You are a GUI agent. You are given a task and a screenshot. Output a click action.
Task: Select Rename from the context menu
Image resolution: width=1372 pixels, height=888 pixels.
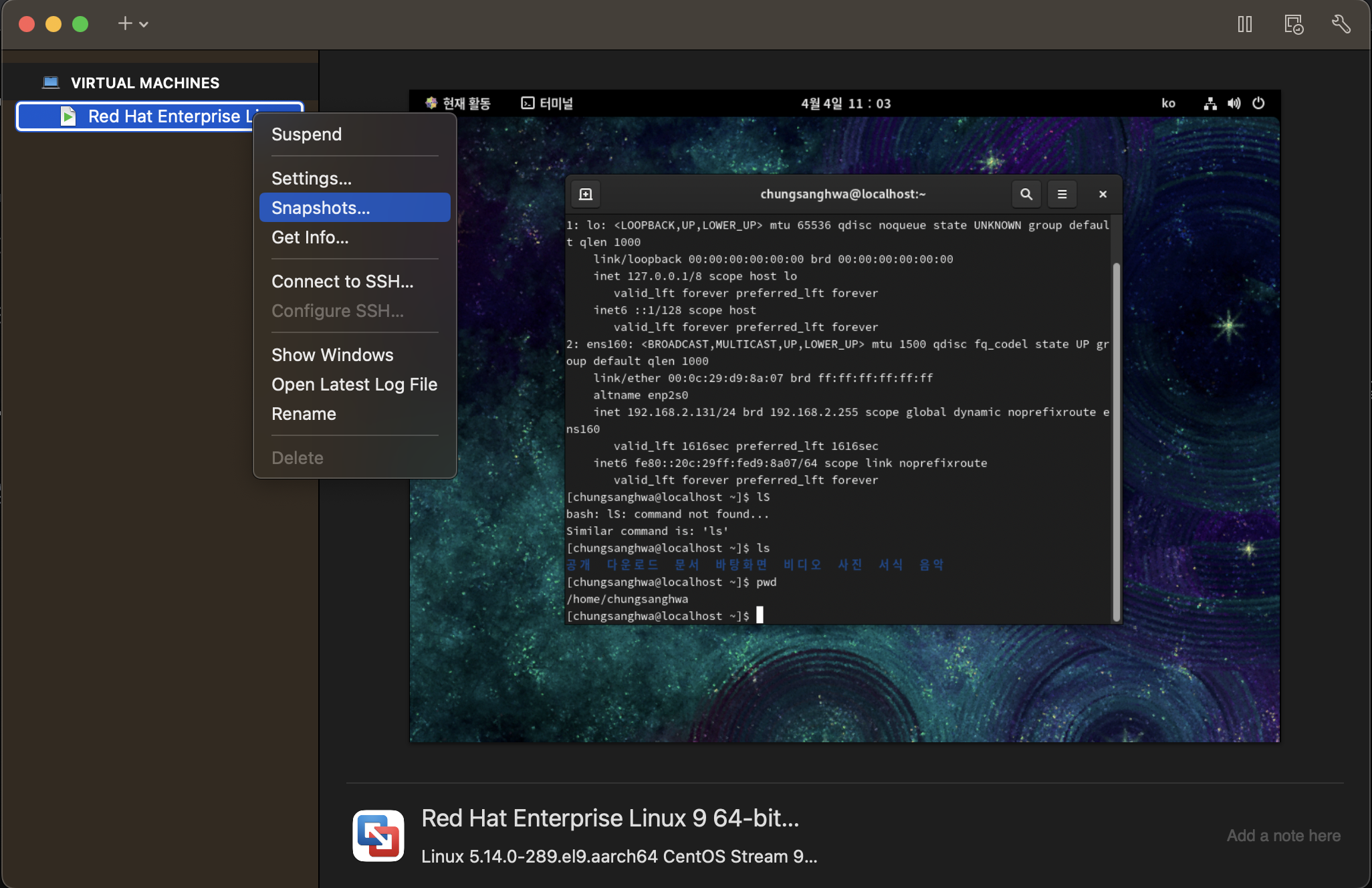click(354, 414)
